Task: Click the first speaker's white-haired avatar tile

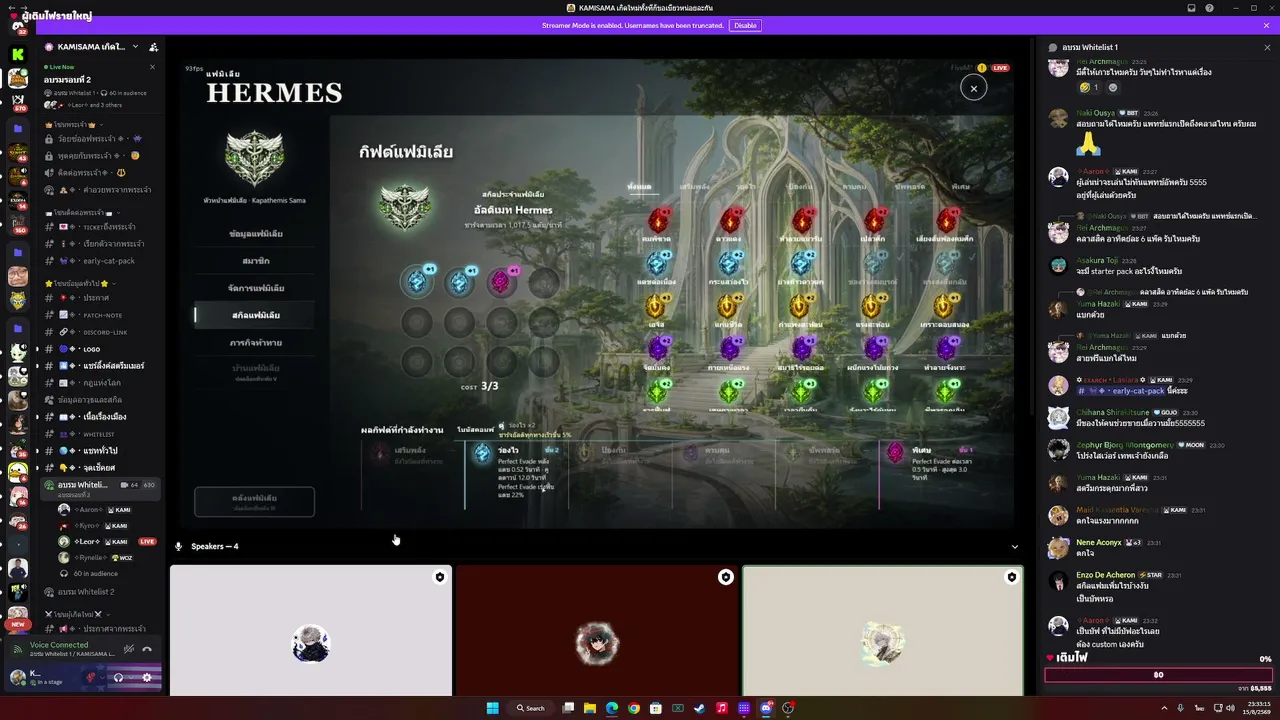Action: pos(311,630)
